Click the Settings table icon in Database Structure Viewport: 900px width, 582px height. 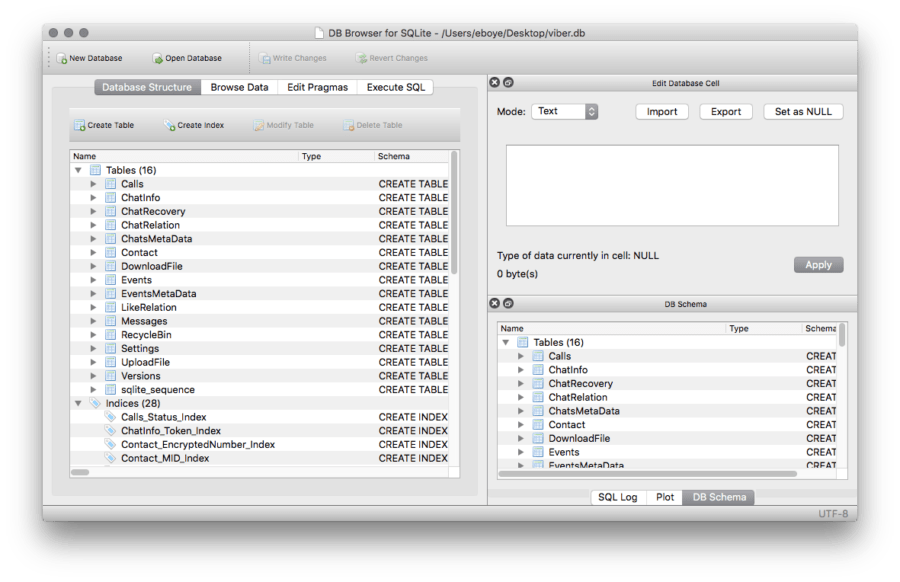pos(111,348)
